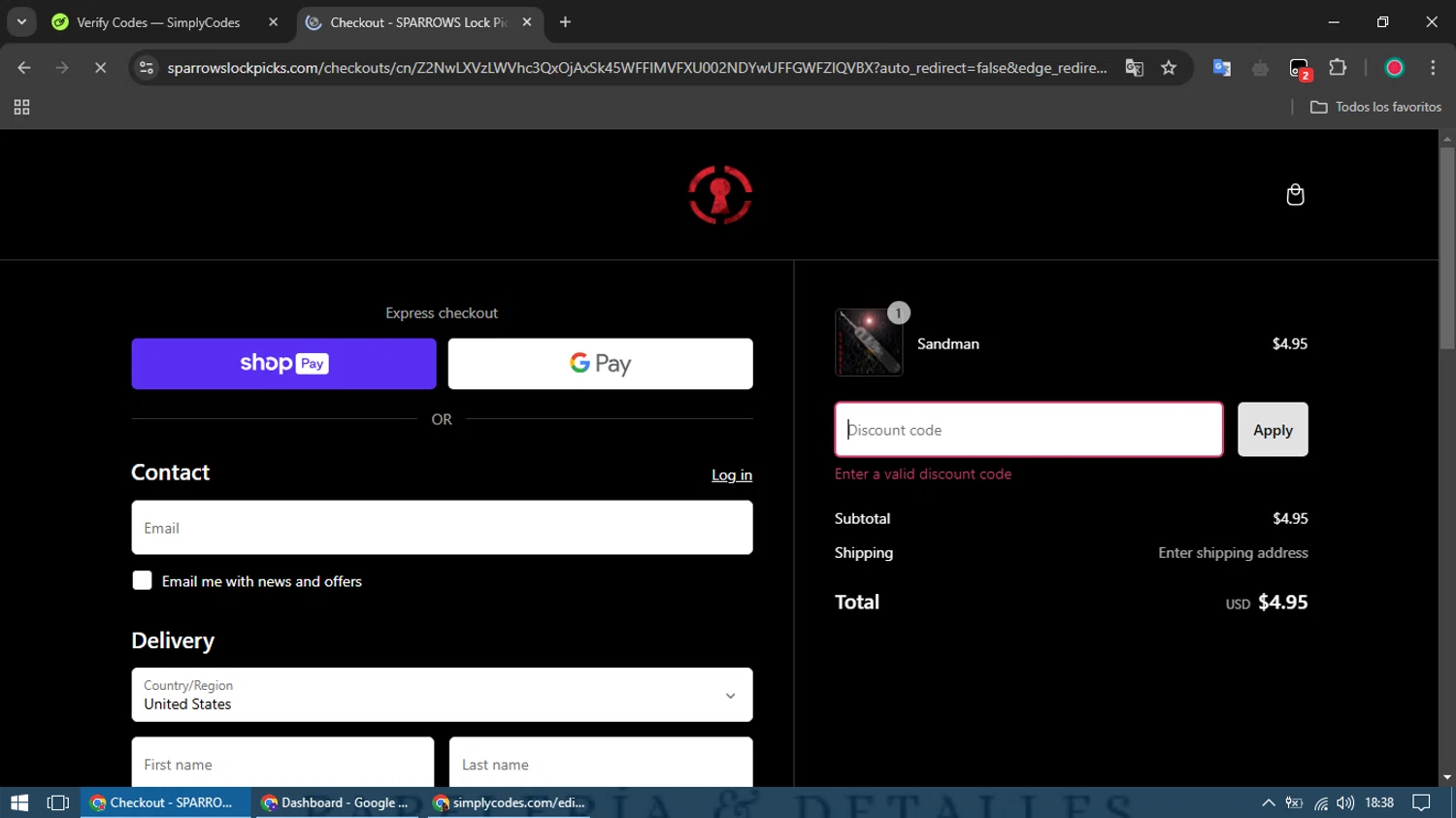Viewport: 1456px width, 818px height.
Task: Close the Checkout SPARROWS tab
Action: tap(527, 22)
